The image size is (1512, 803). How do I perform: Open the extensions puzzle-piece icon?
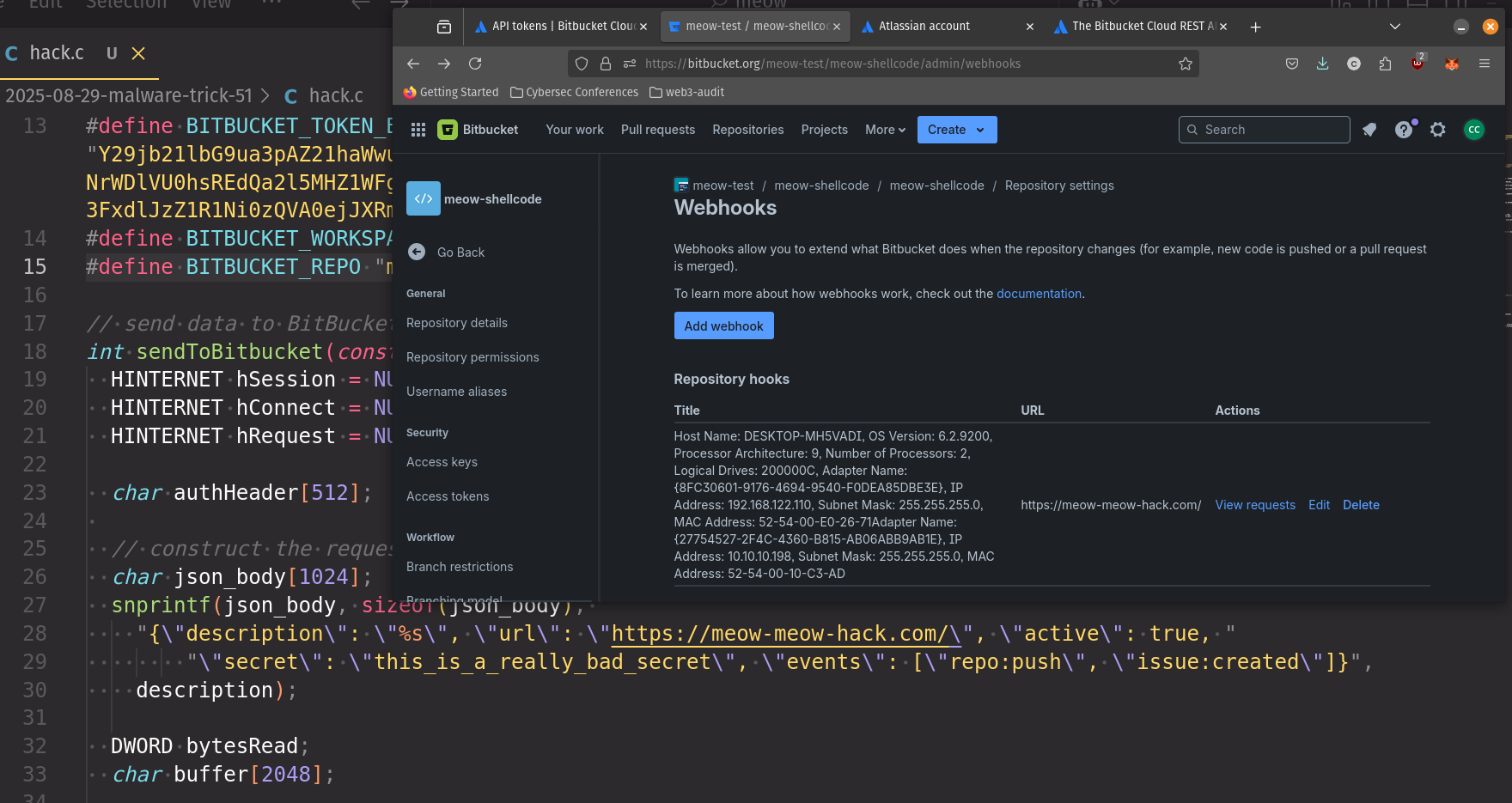(x=1385, y=64)
